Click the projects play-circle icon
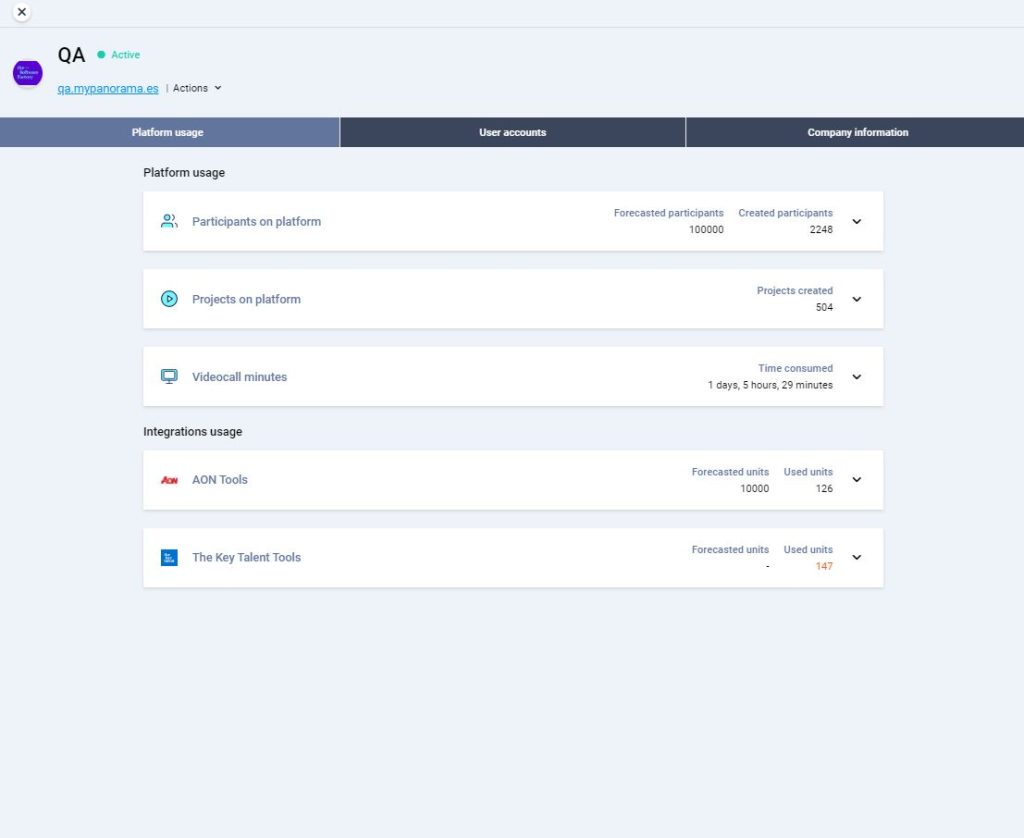 click(169, 299)
